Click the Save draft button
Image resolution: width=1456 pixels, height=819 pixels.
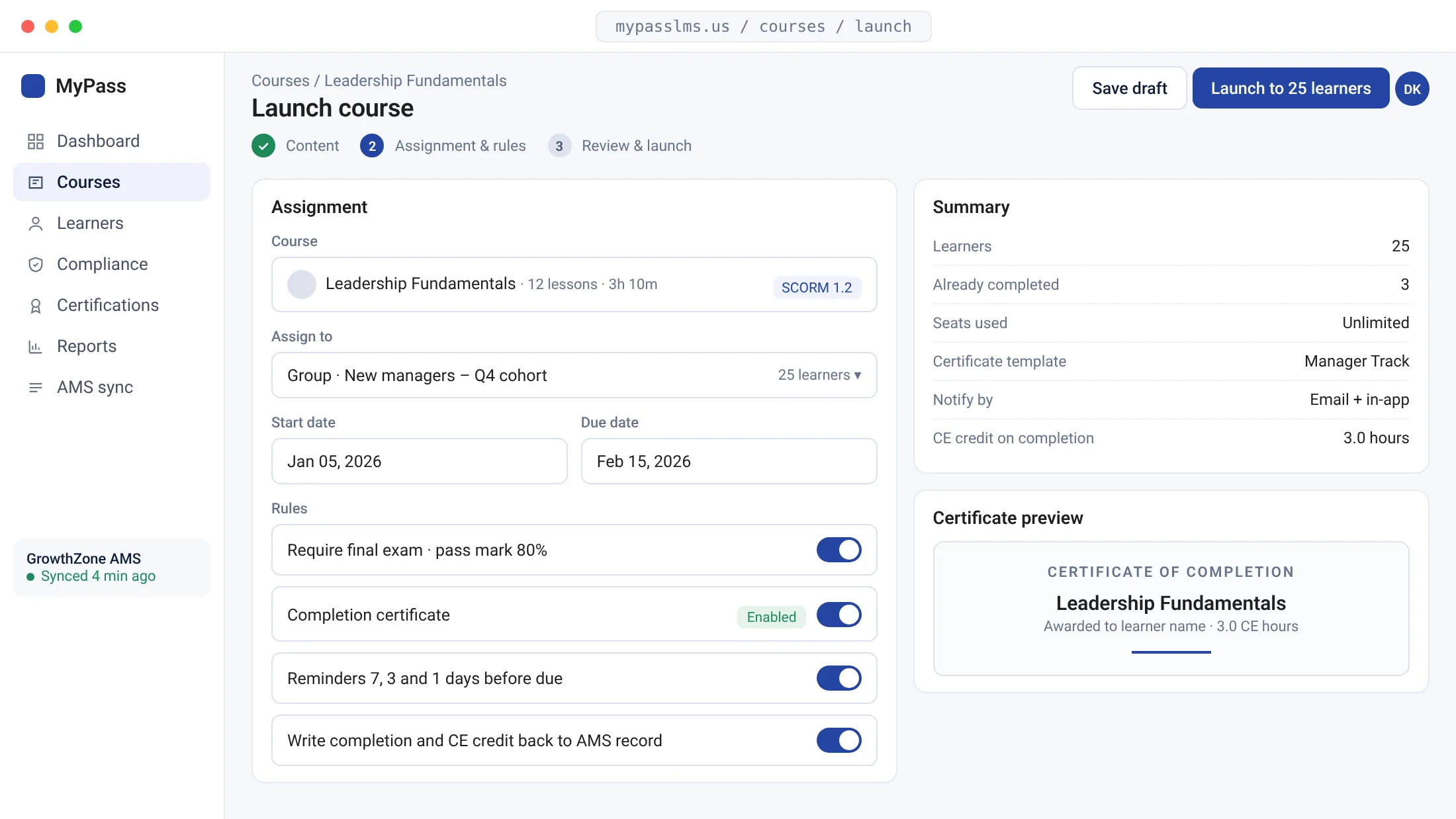1129,88
